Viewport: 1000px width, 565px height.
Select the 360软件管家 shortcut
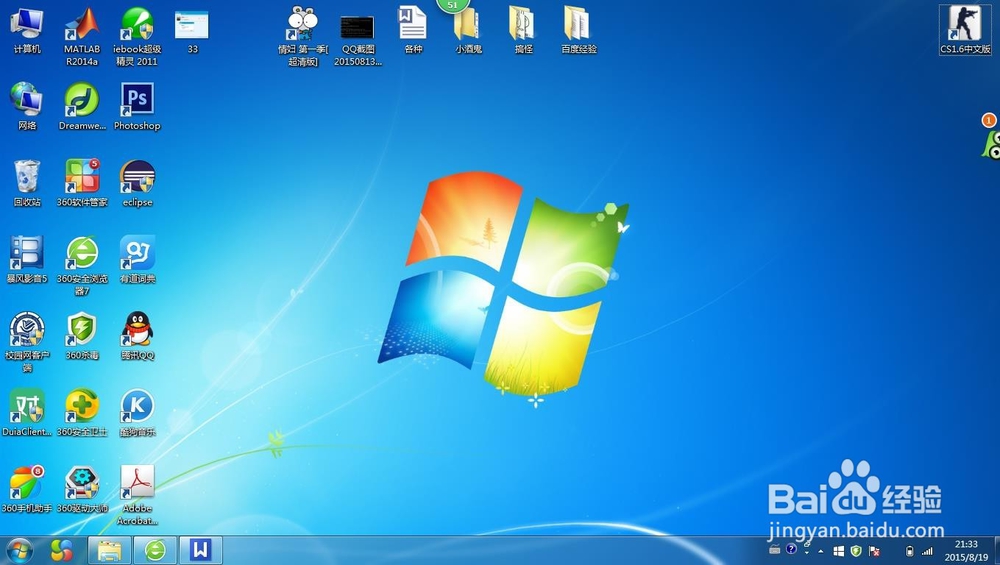[82, 184]
